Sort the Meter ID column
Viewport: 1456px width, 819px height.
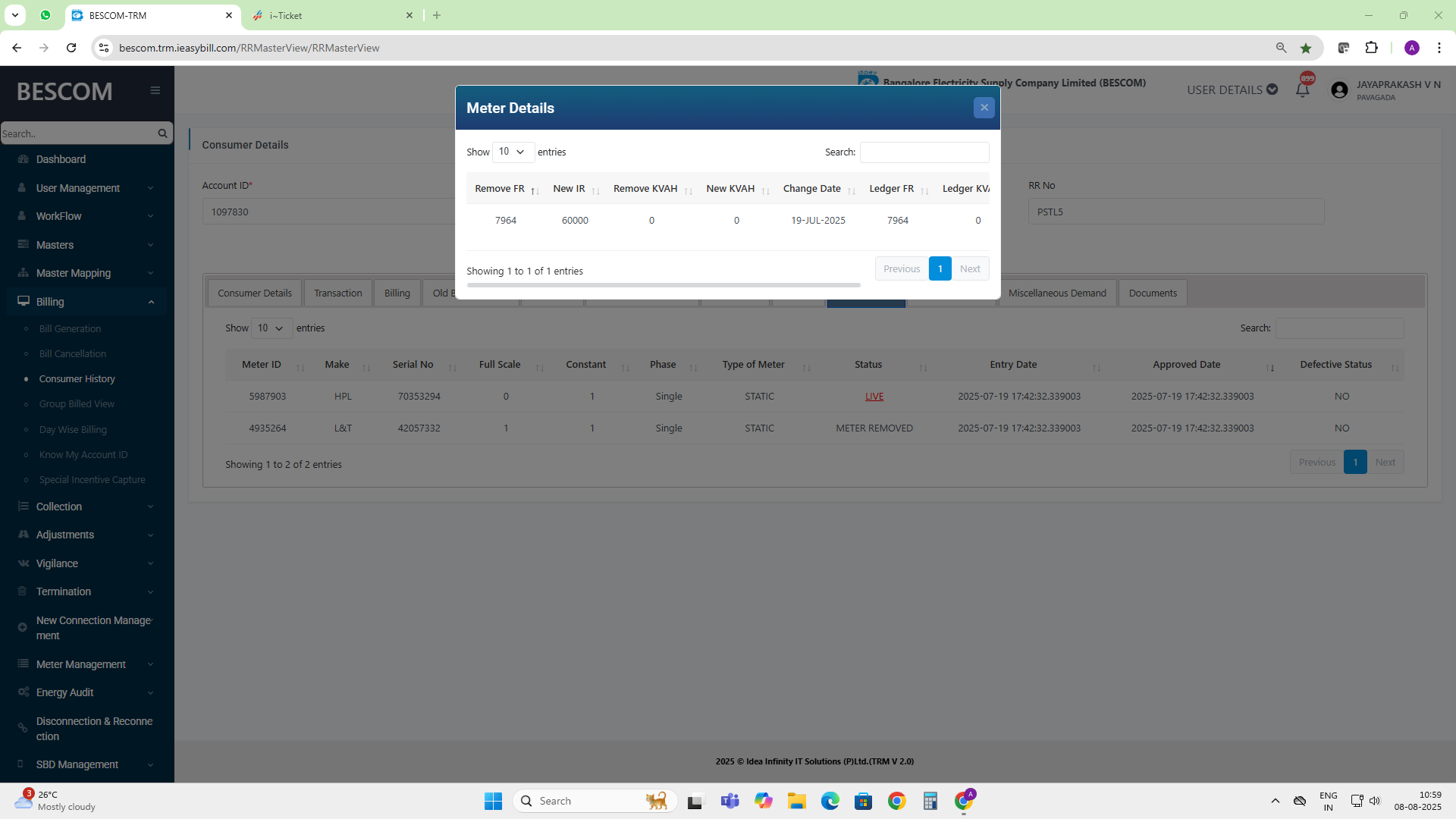point(262,365)
